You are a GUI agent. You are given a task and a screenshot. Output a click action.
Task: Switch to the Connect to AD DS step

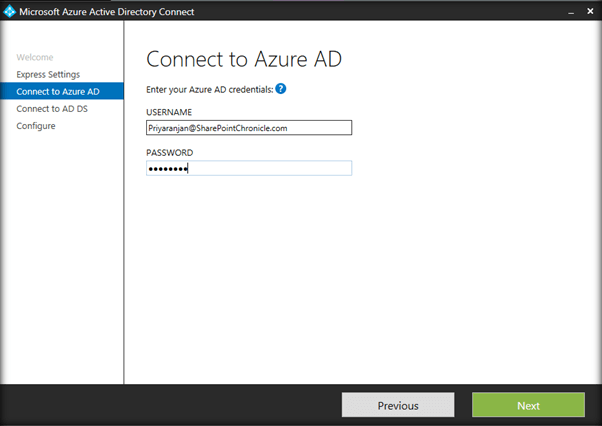(x=52, y=109)
